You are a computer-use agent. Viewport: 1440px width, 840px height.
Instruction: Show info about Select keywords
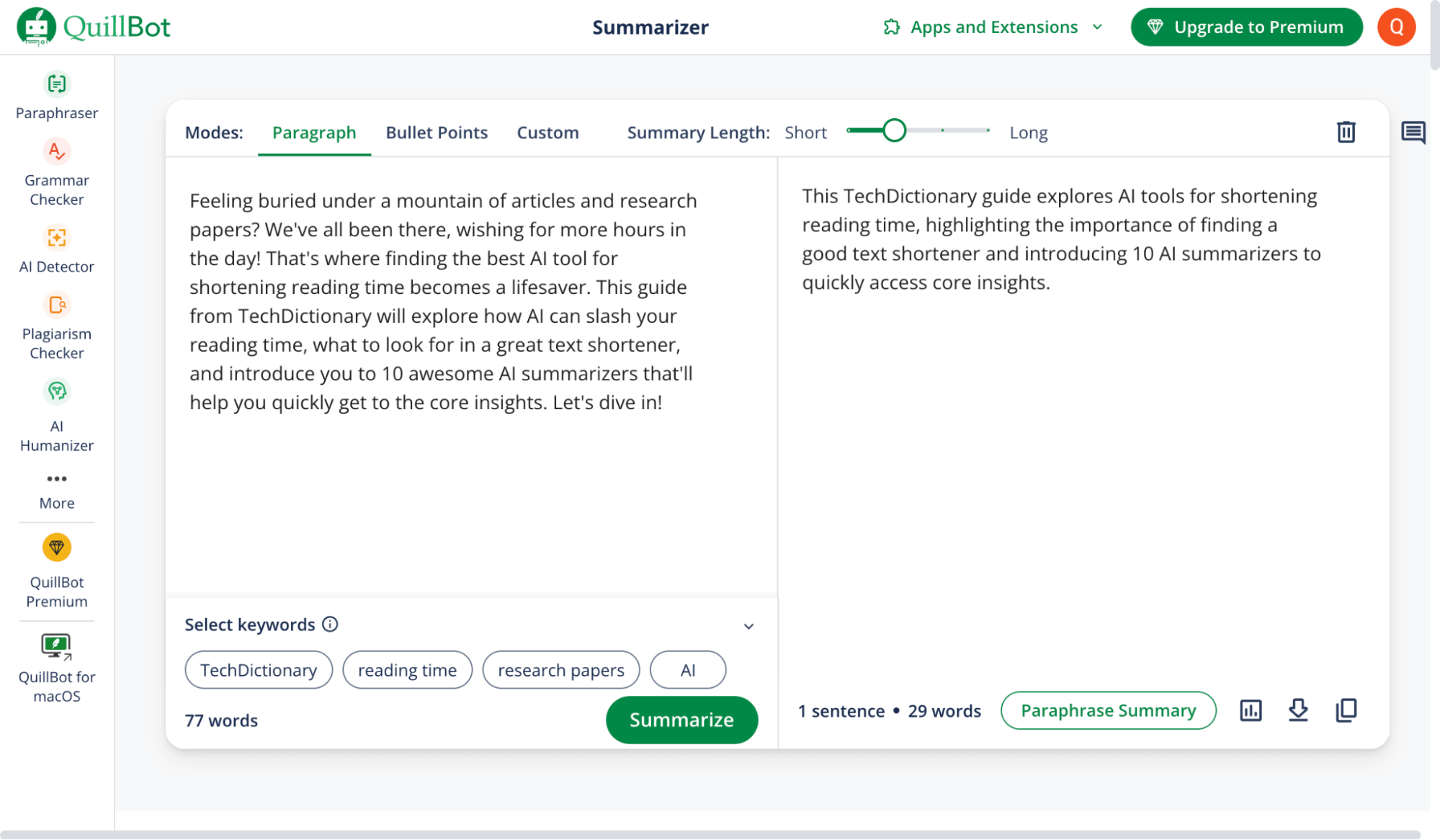coord(330,625)
